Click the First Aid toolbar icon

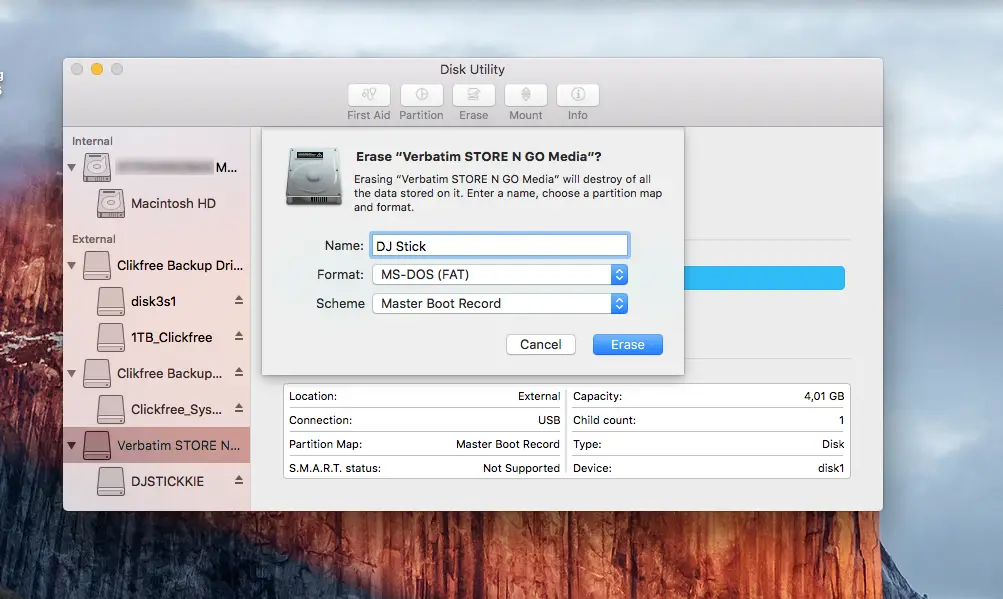[x=368, y=95]
